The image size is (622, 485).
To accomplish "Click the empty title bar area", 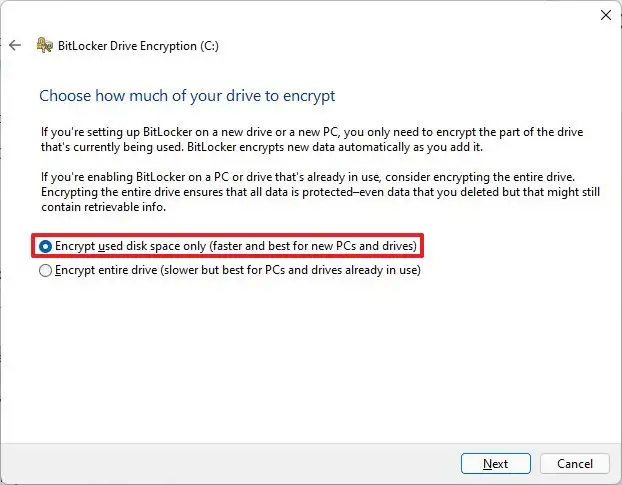I will pyautogui.click(x=300, y=15).
